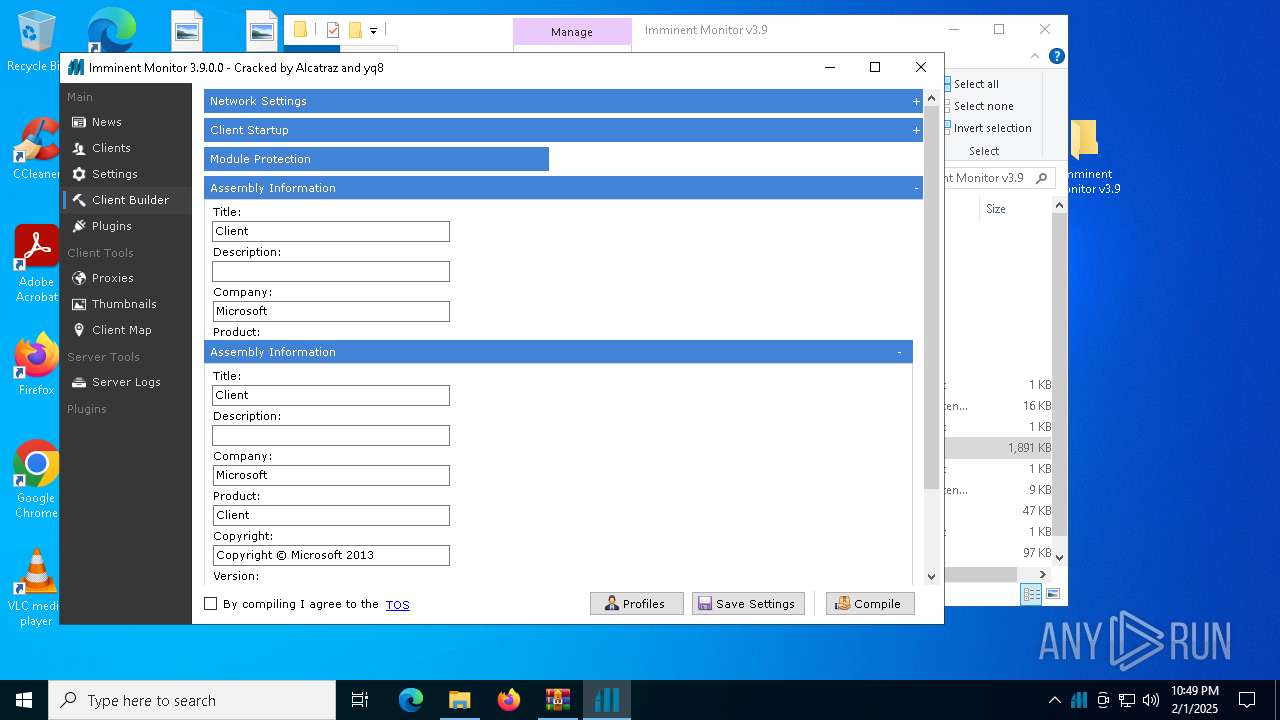Image resolution: width=1280 pixels, height=720 pixels.
Task: Open Firefox from the taskbar
Action: click(x=508, y=700)
